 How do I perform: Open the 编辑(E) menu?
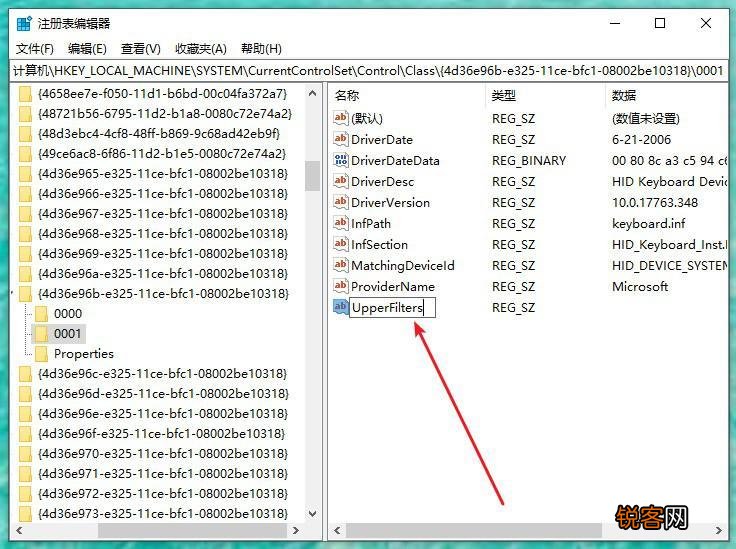click(x=87, y=49)
